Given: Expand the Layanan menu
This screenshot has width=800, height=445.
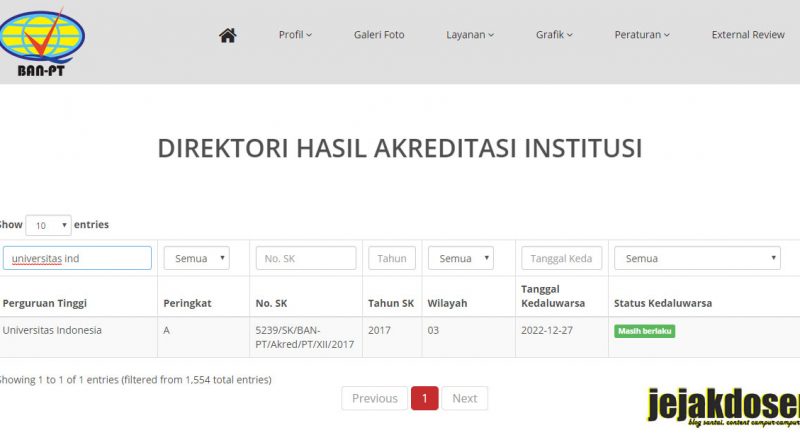Looking at the screenshot, I should (x=470, y=35).
